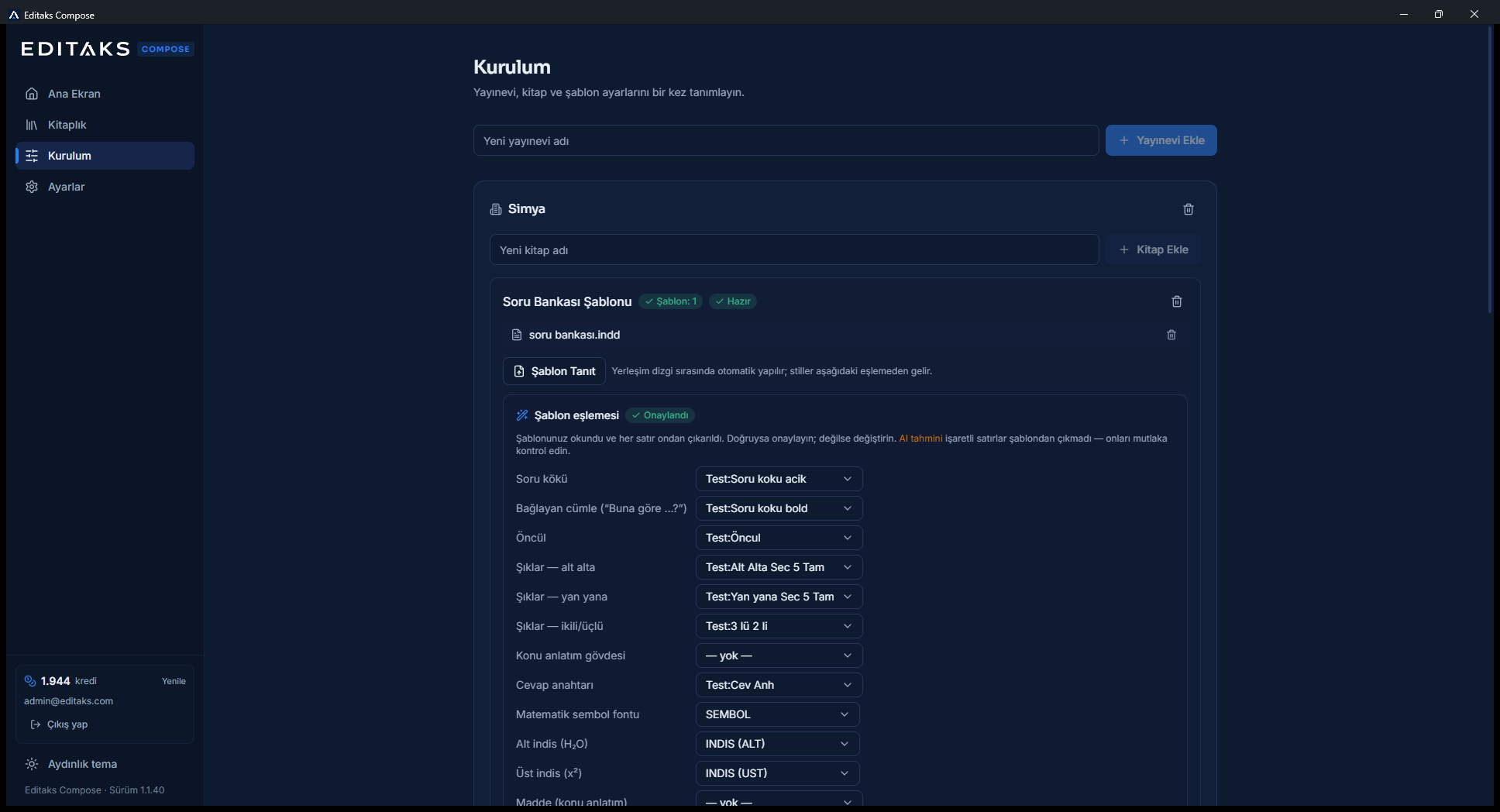Screen dimensions: 1500x812
Task: Click the Hazır status badge
Action: 732,301
